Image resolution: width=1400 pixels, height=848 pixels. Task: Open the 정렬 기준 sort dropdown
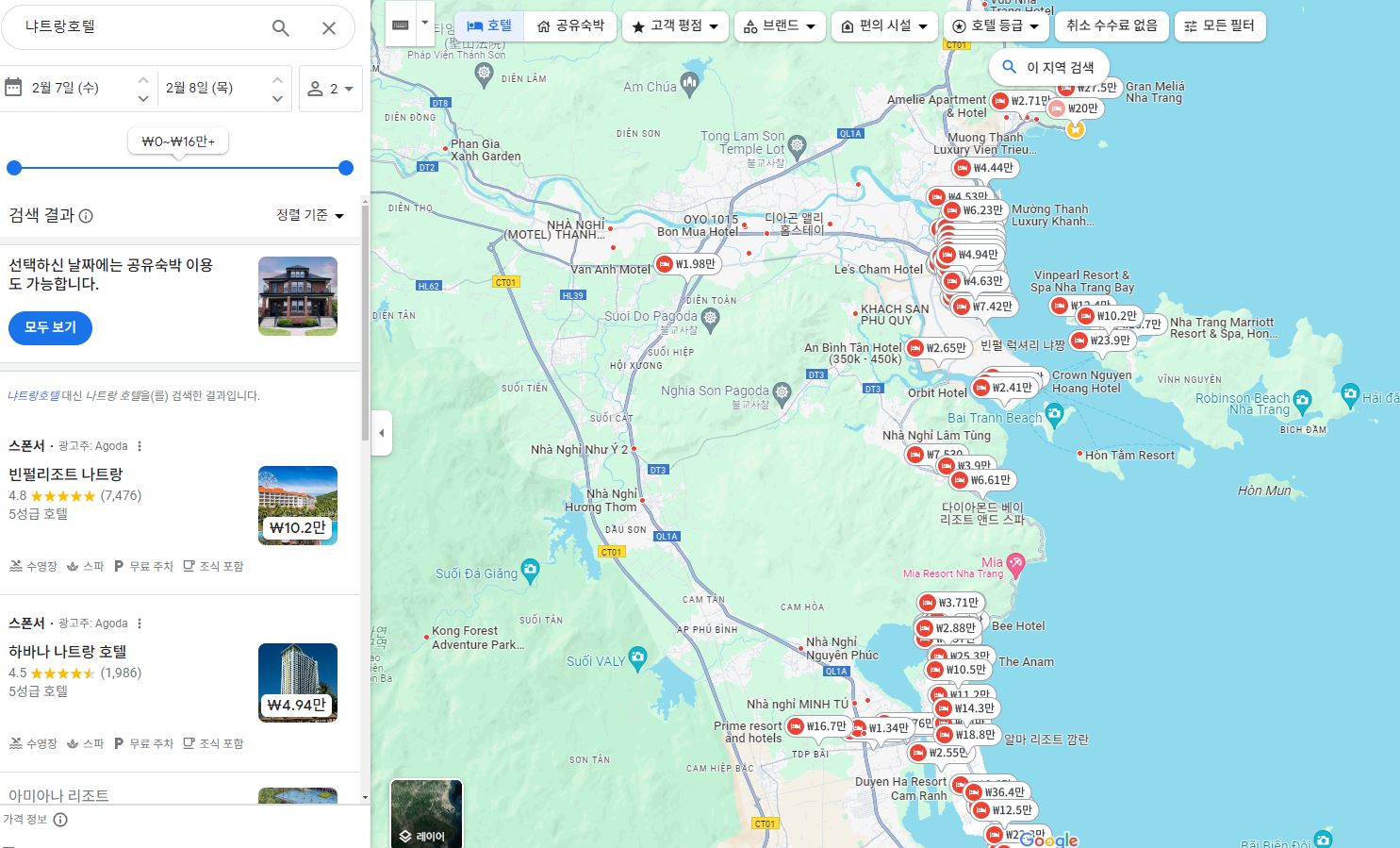point(310,215)
